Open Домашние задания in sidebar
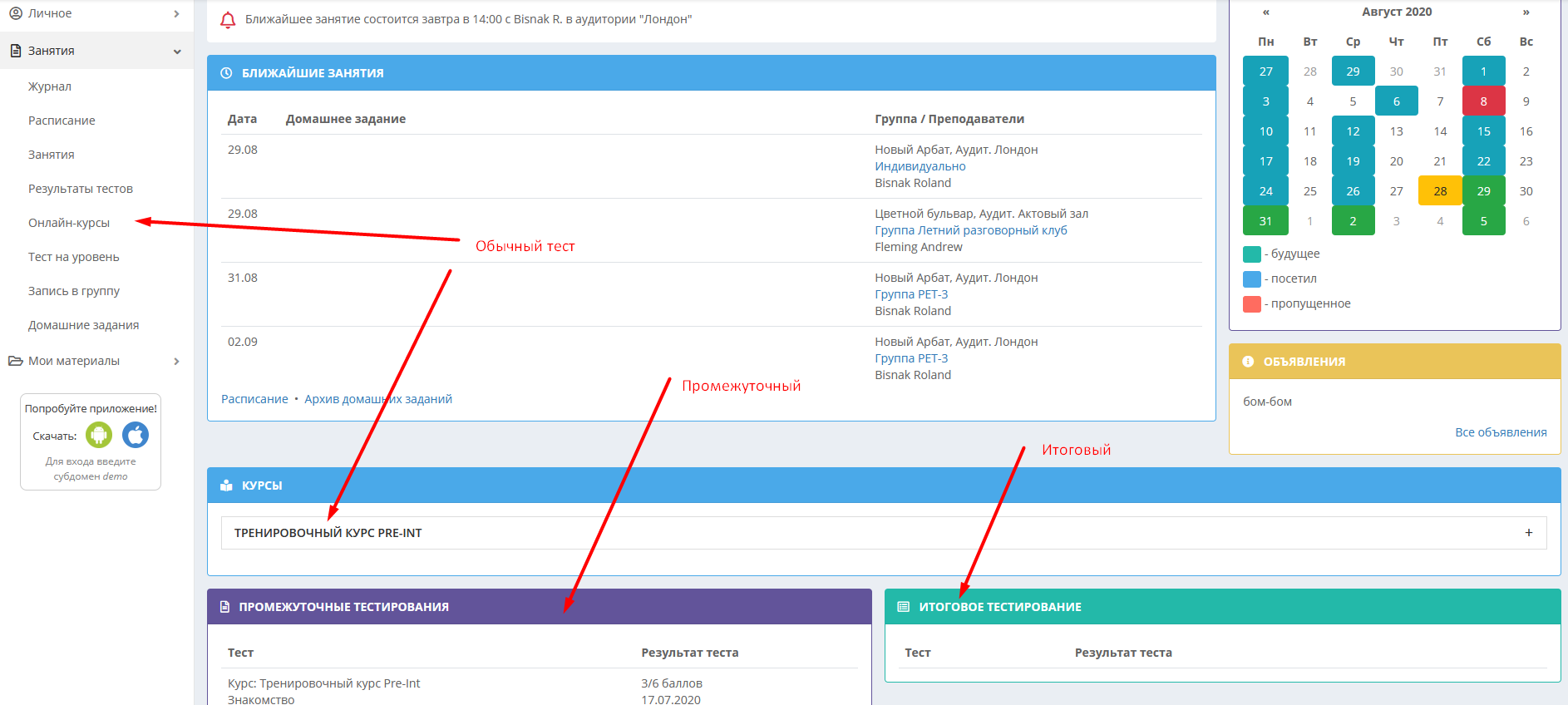The image size is (1568, 705). [84, 325]
